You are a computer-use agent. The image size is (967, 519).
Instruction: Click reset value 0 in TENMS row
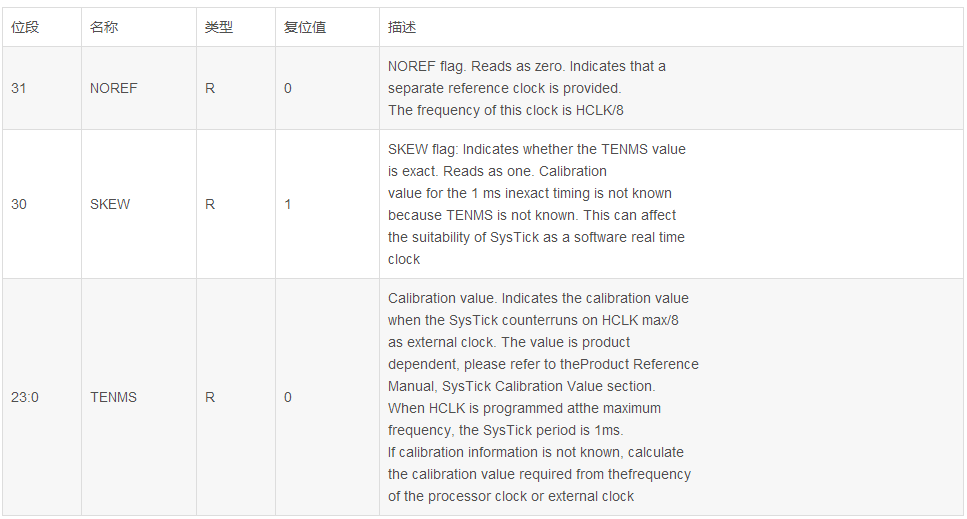click(288, 397)
